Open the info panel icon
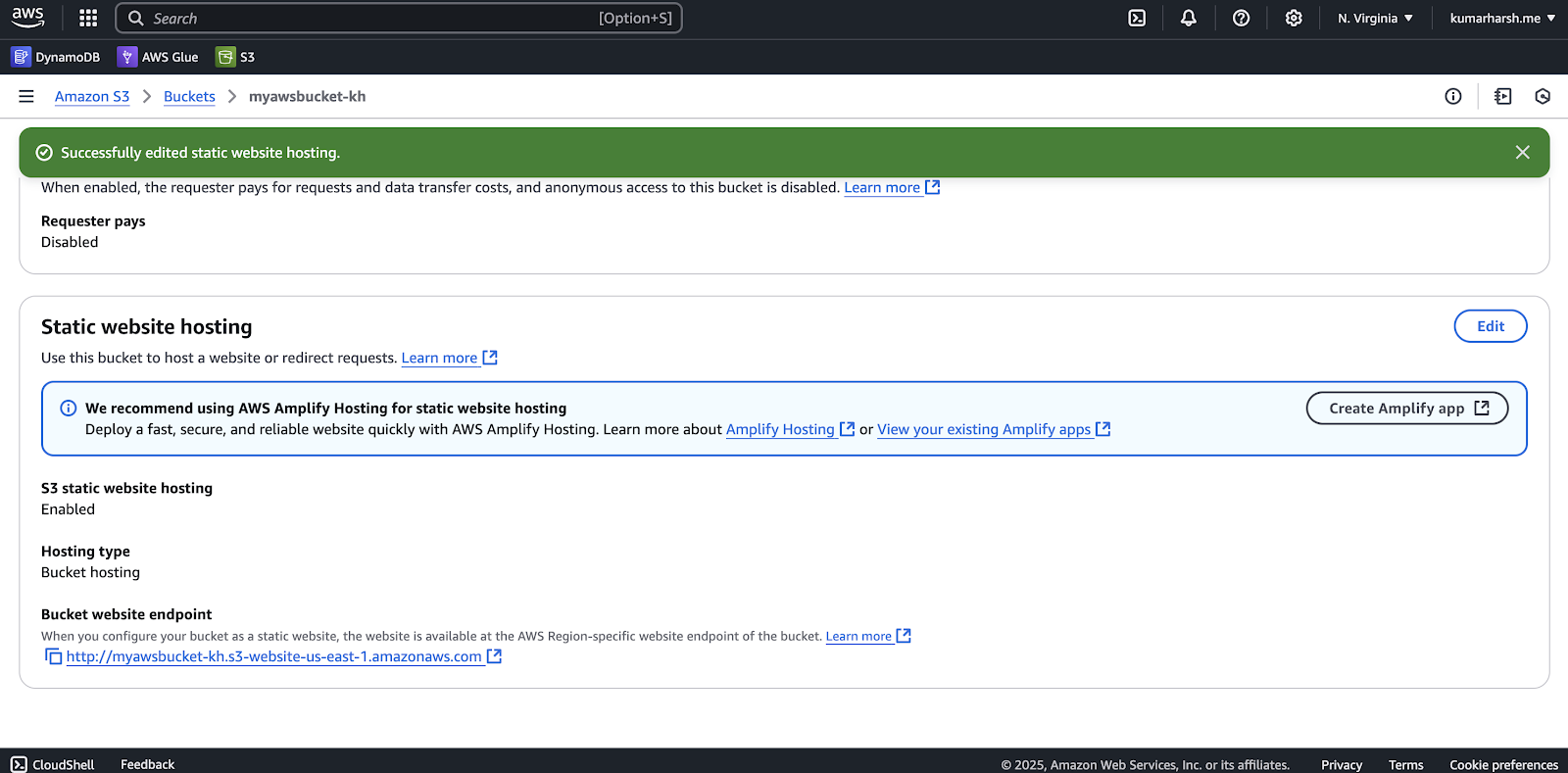This screenshot has height=773, width=1568. coord(1453,96)
